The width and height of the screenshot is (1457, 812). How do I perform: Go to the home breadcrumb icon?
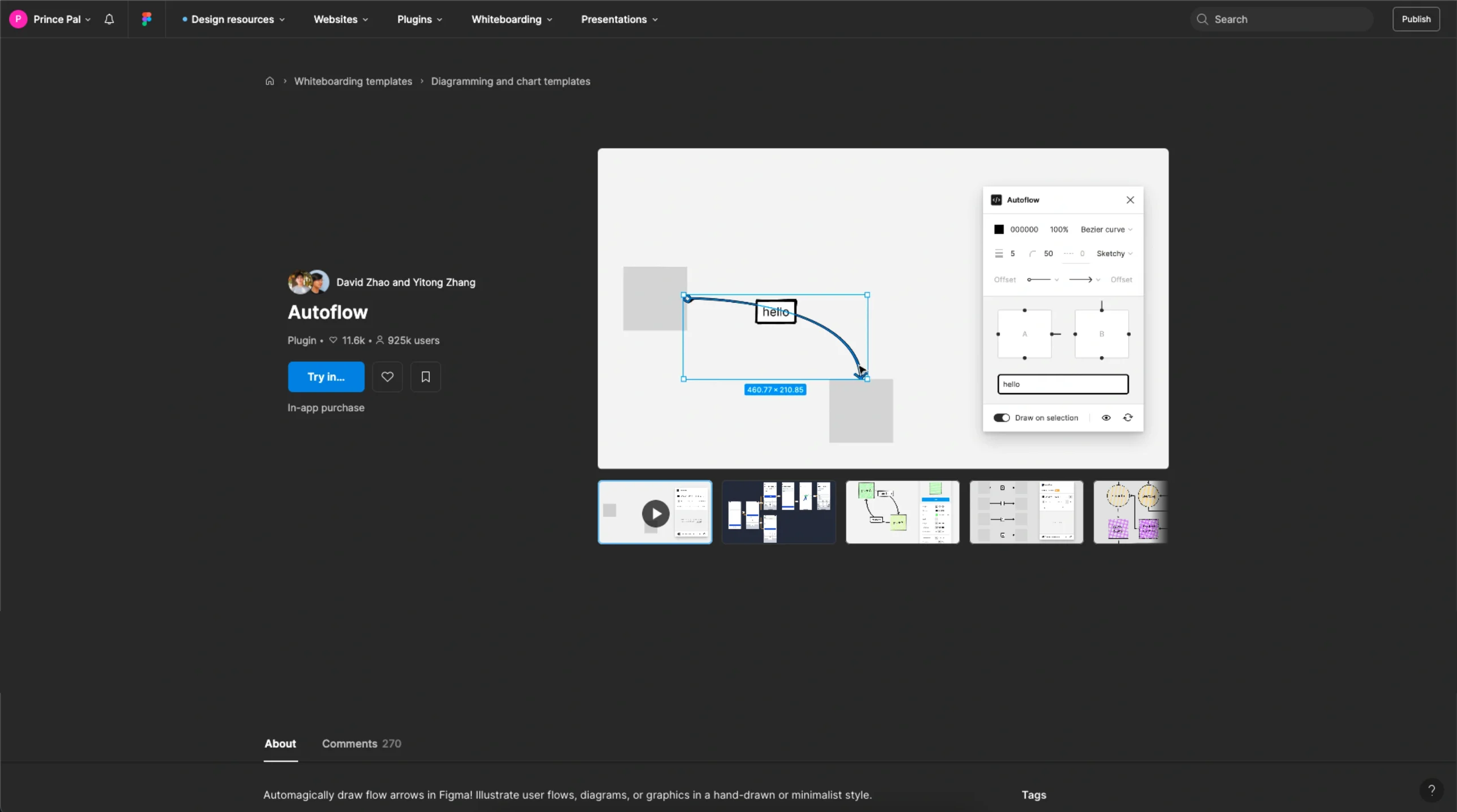click(270, 81)
